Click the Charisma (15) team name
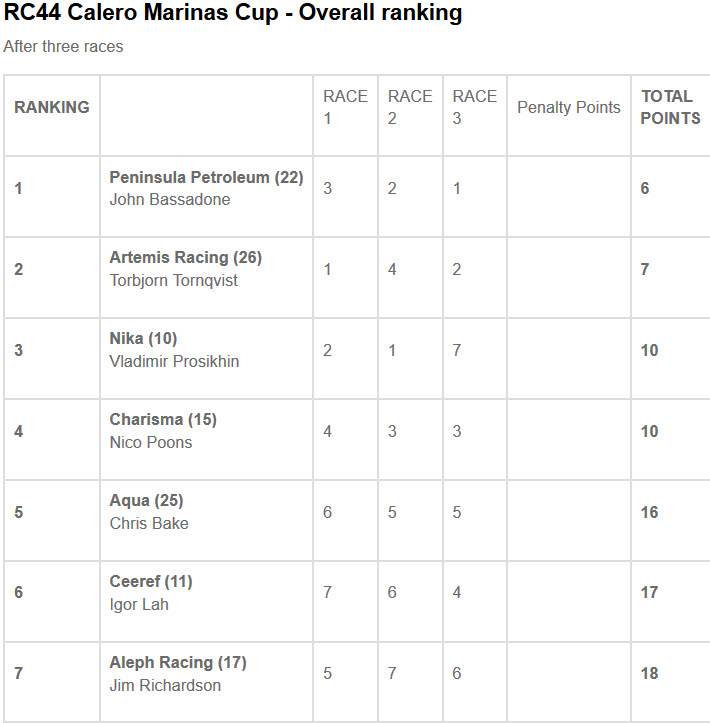Screen dimensions: 710x723 (x=163, y=420)
